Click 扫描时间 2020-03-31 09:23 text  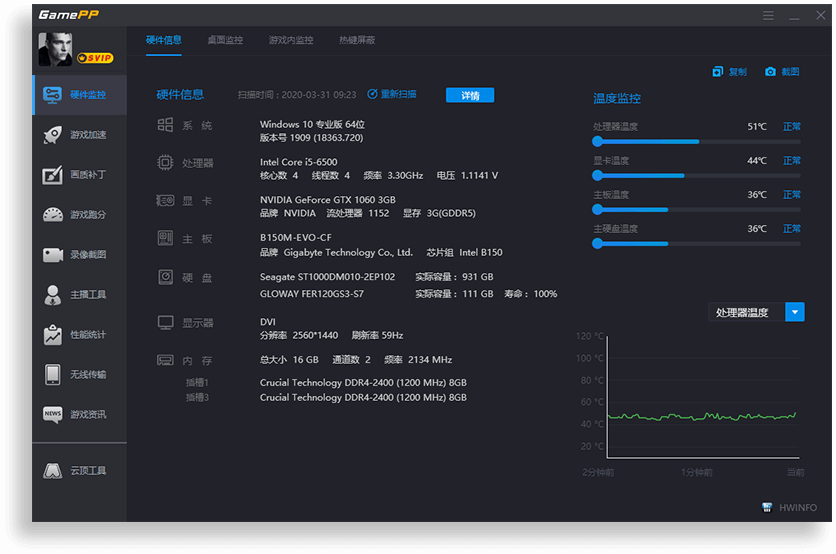point(297,95)
